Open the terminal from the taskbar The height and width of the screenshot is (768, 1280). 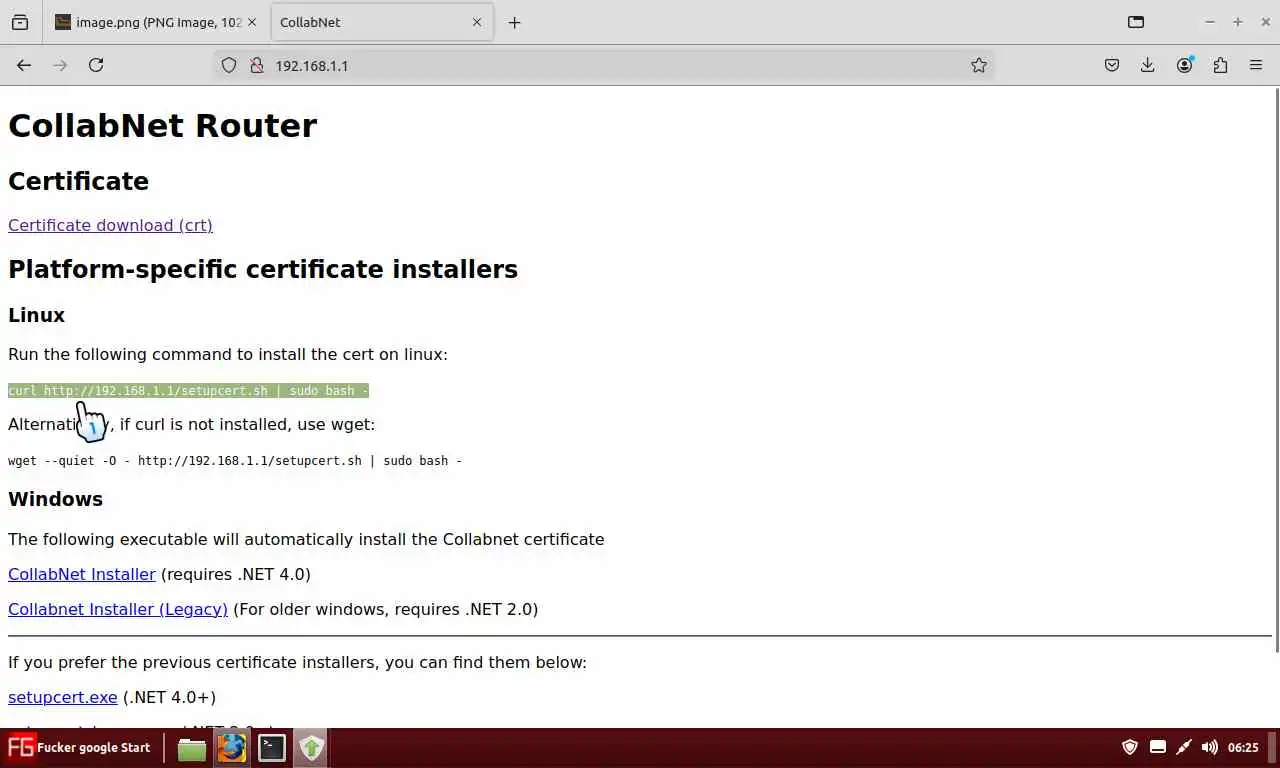(x=272, y=748)
